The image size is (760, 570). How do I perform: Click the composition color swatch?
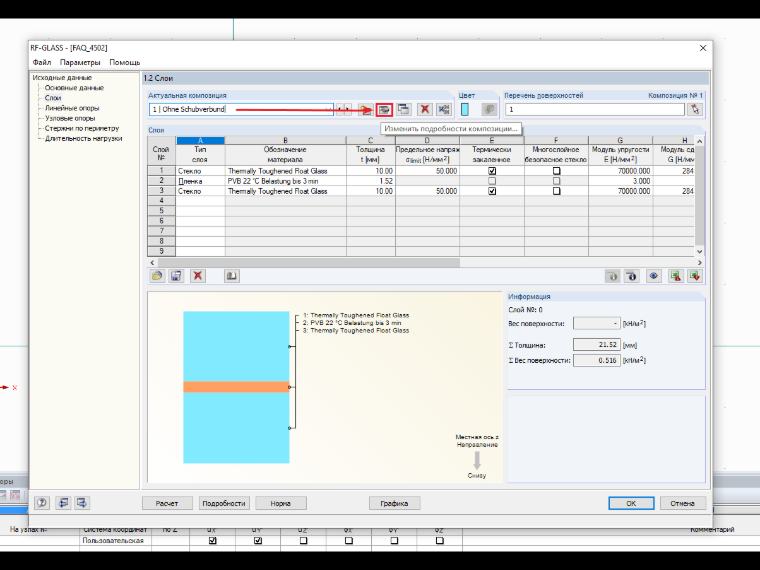click(x=464, y=110)
